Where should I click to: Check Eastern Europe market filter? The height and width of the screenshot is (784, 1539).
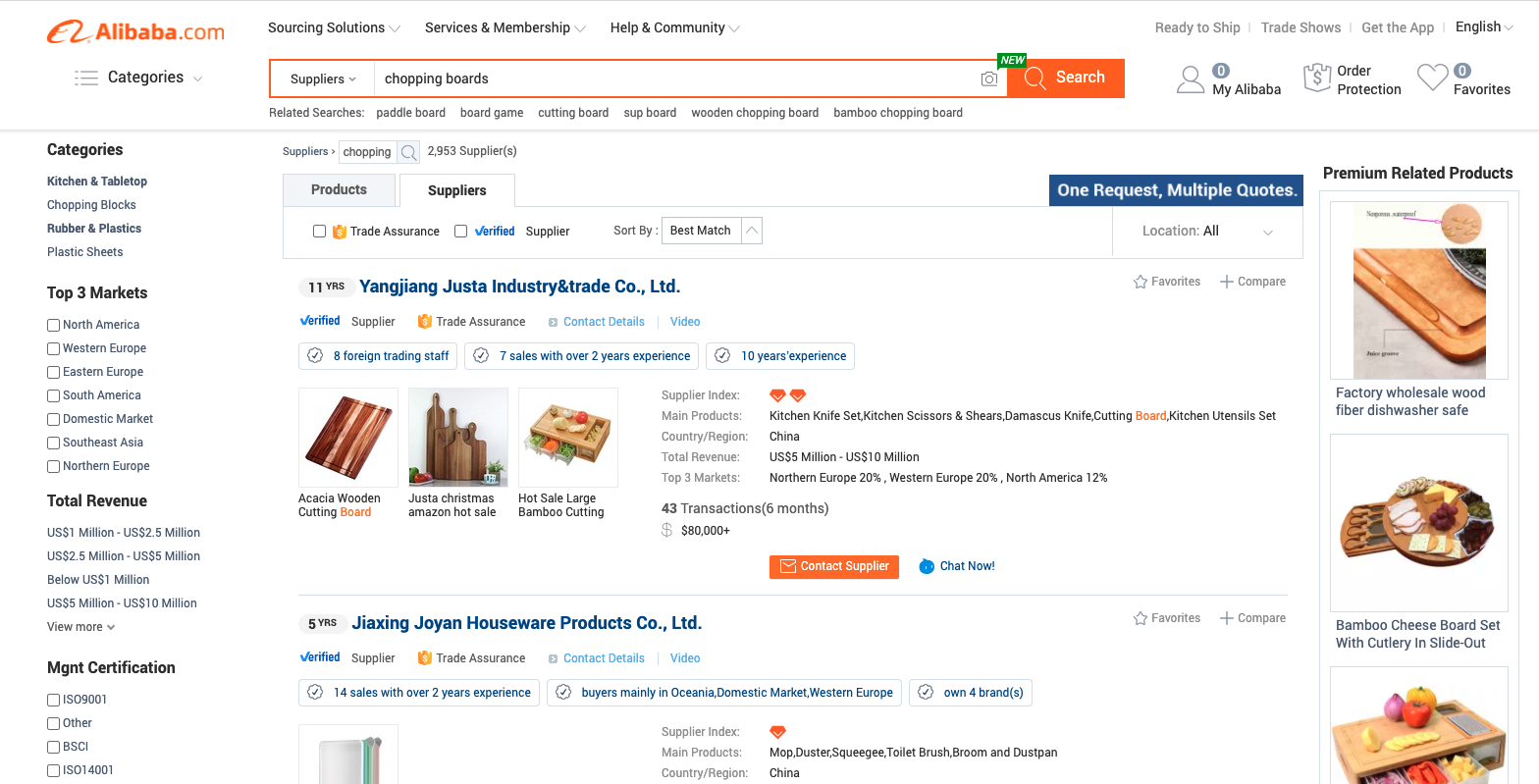coord(54,372)
